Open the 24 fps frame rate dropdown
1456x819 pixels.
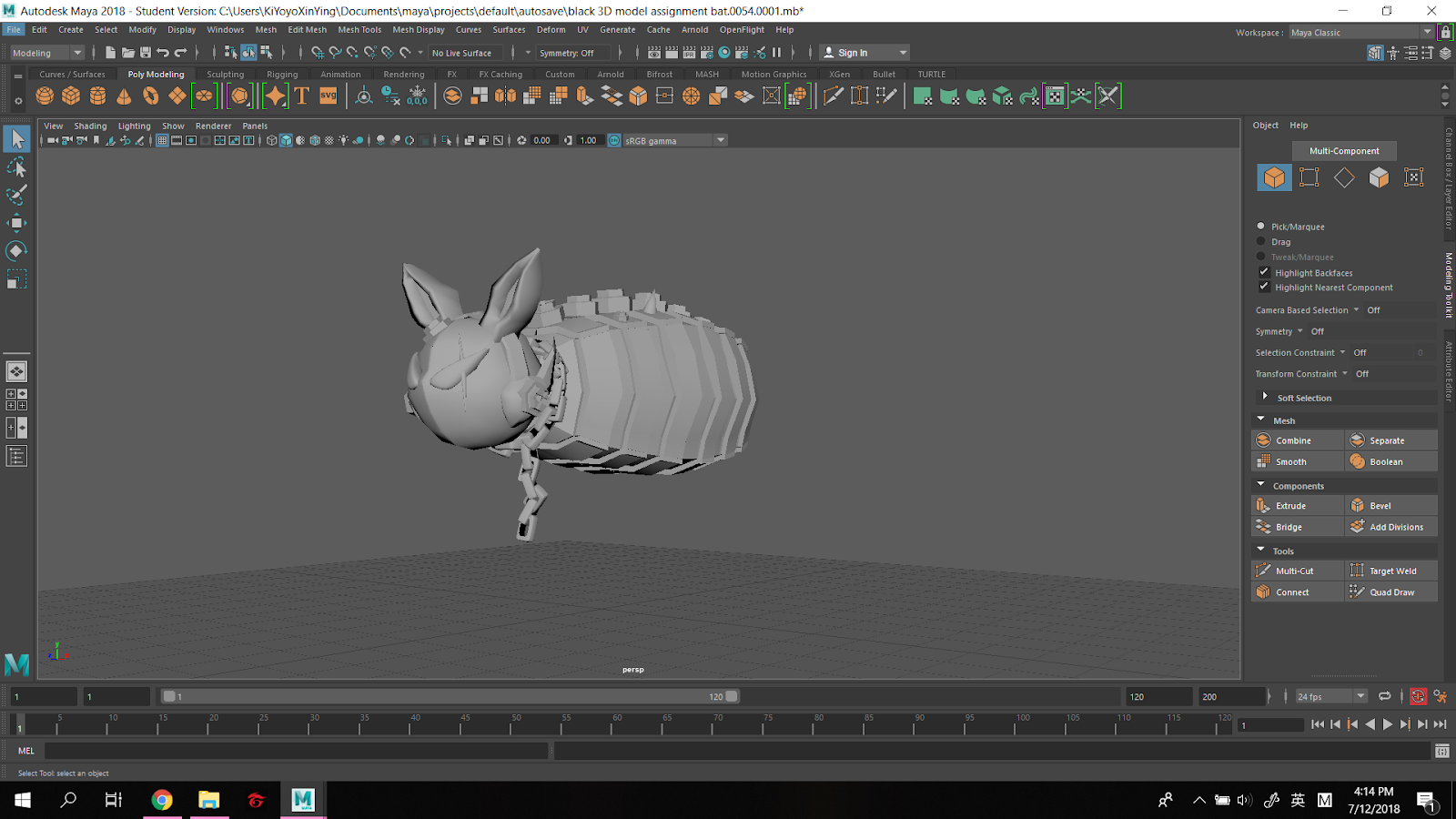pyautogui.click(x=1331, y=696)
